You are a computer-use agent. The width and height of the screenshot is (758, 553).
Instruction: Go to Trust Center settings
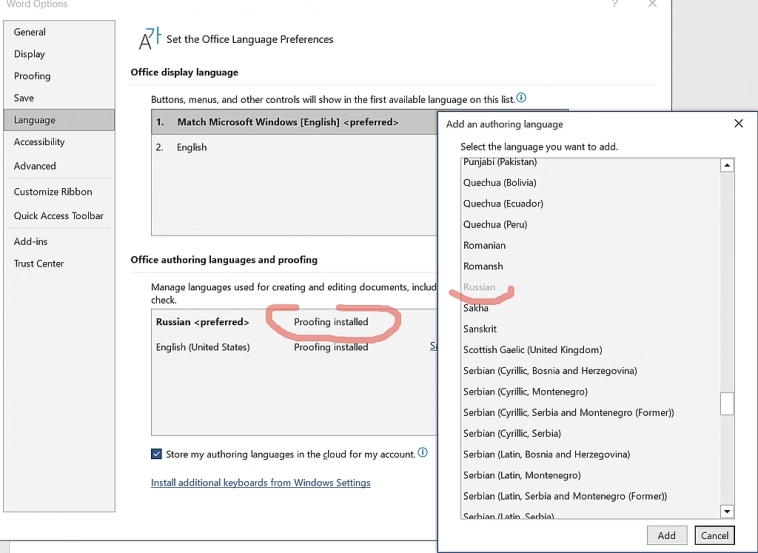(39, 264)
